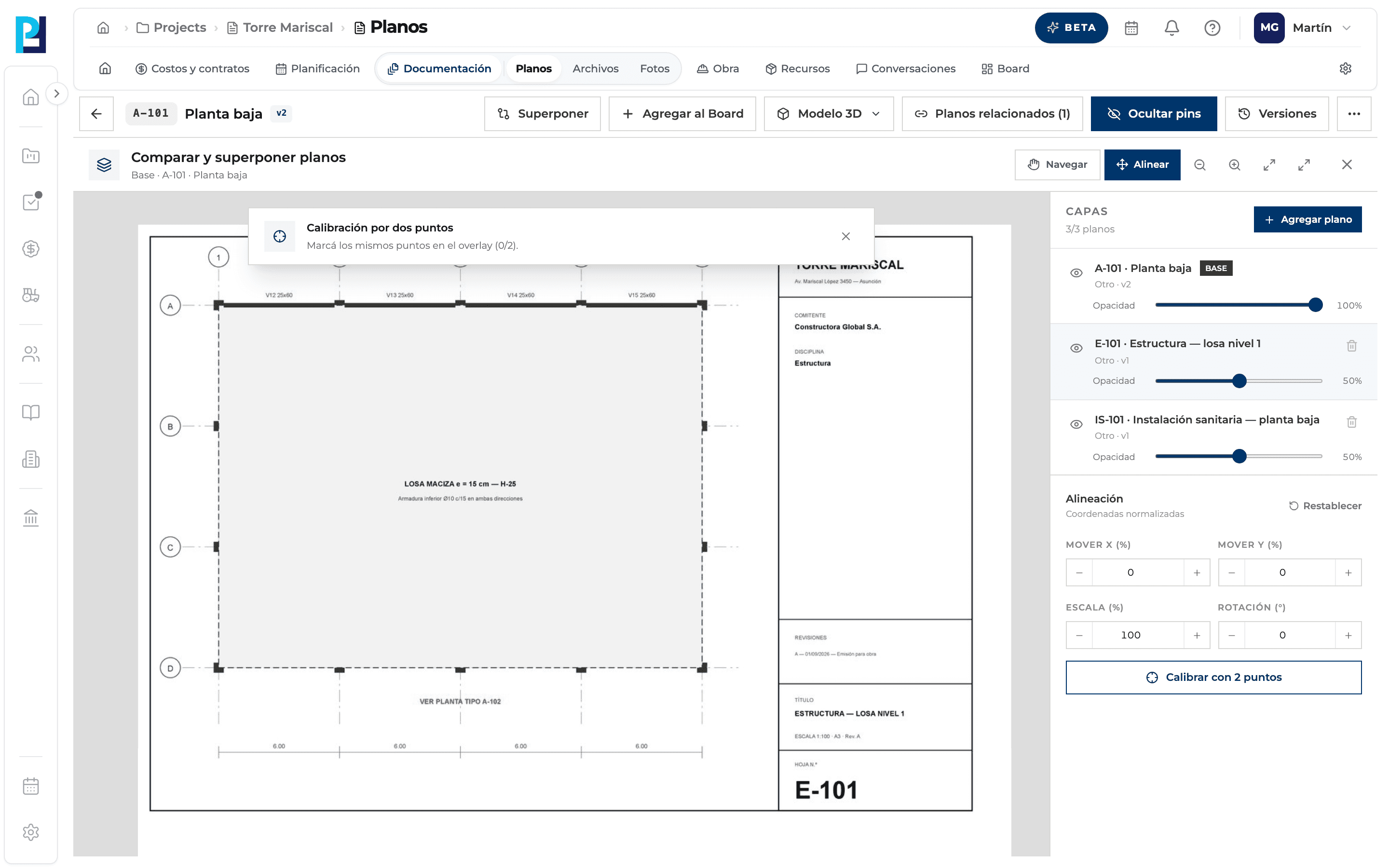This screenshot has width=1389, height=868.
Task: Delete the E-101 Estructura layer
Action: (1352, 346)
